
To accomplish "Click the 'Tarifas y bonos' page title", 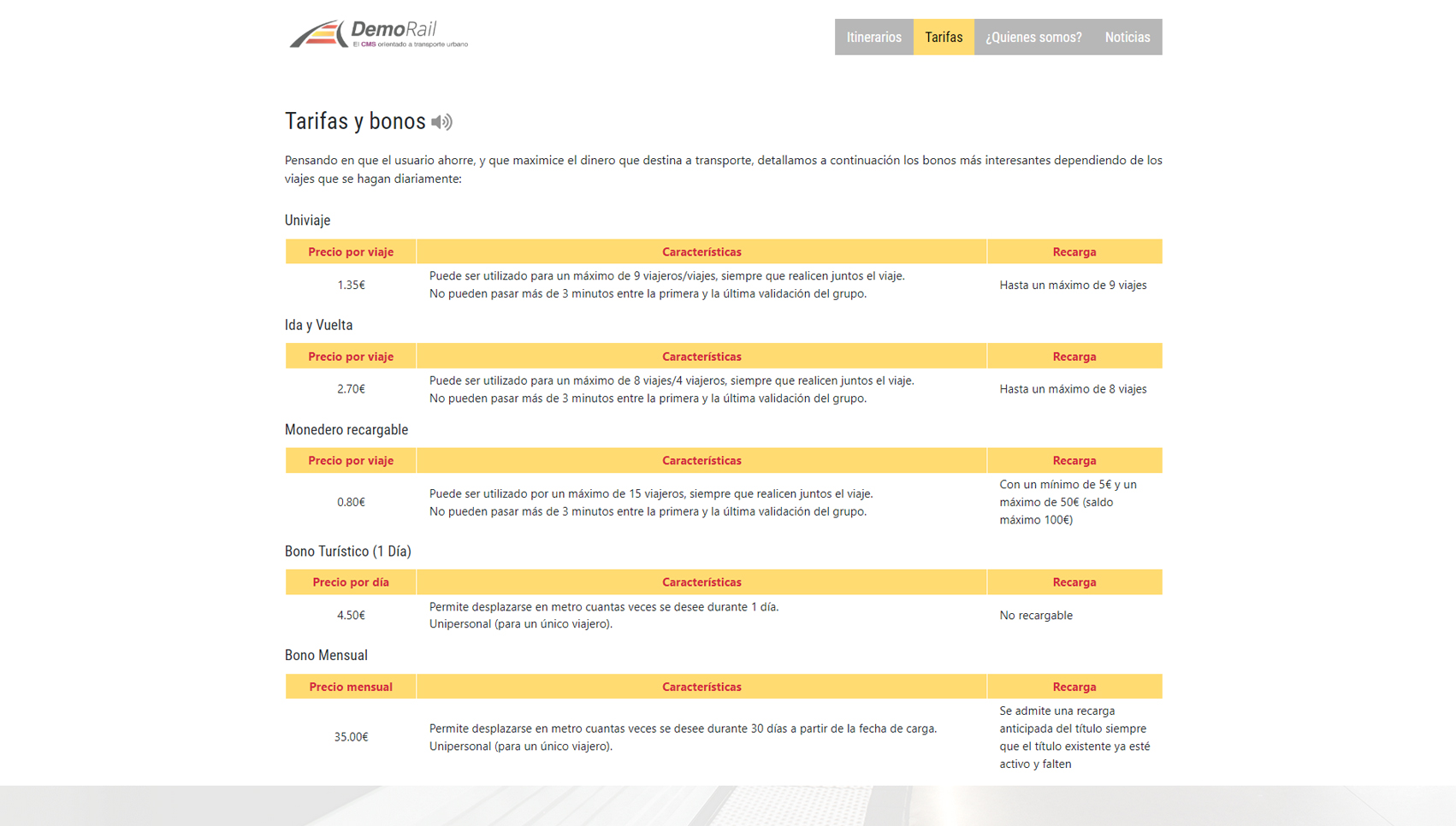I will tap(355, 121).
